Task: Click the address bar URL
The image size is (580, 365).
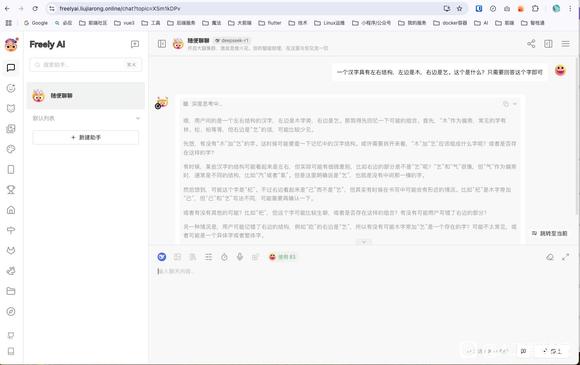Action: tap(120, 8)
